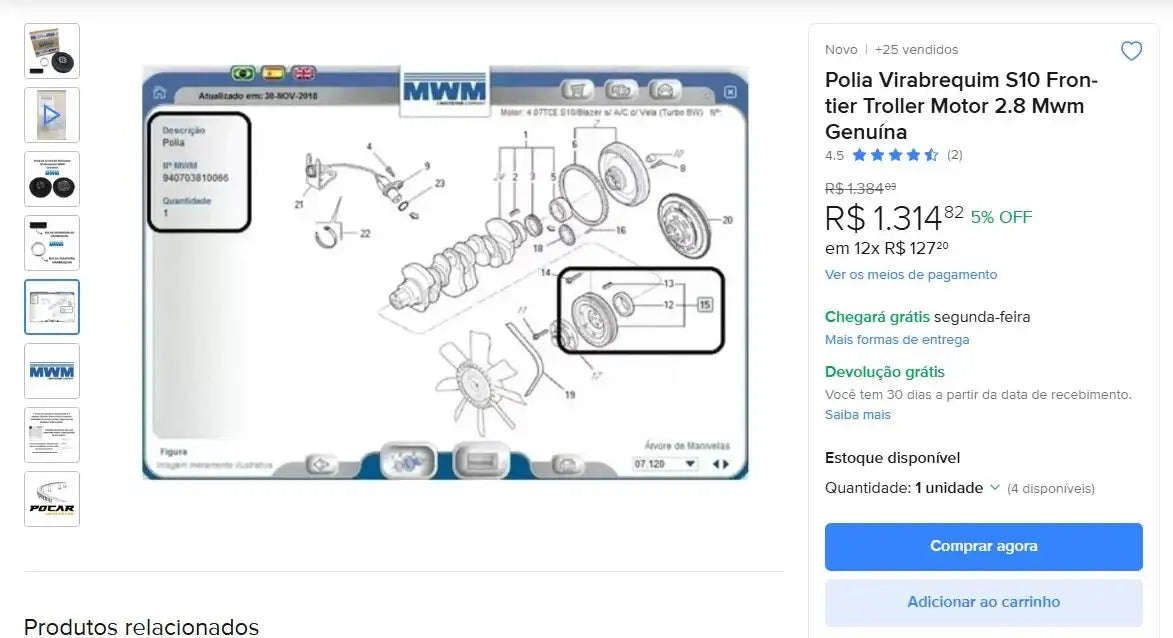Open Ver os meios de pagamento link
The image size is (1173, 638).
click(910, 274)
